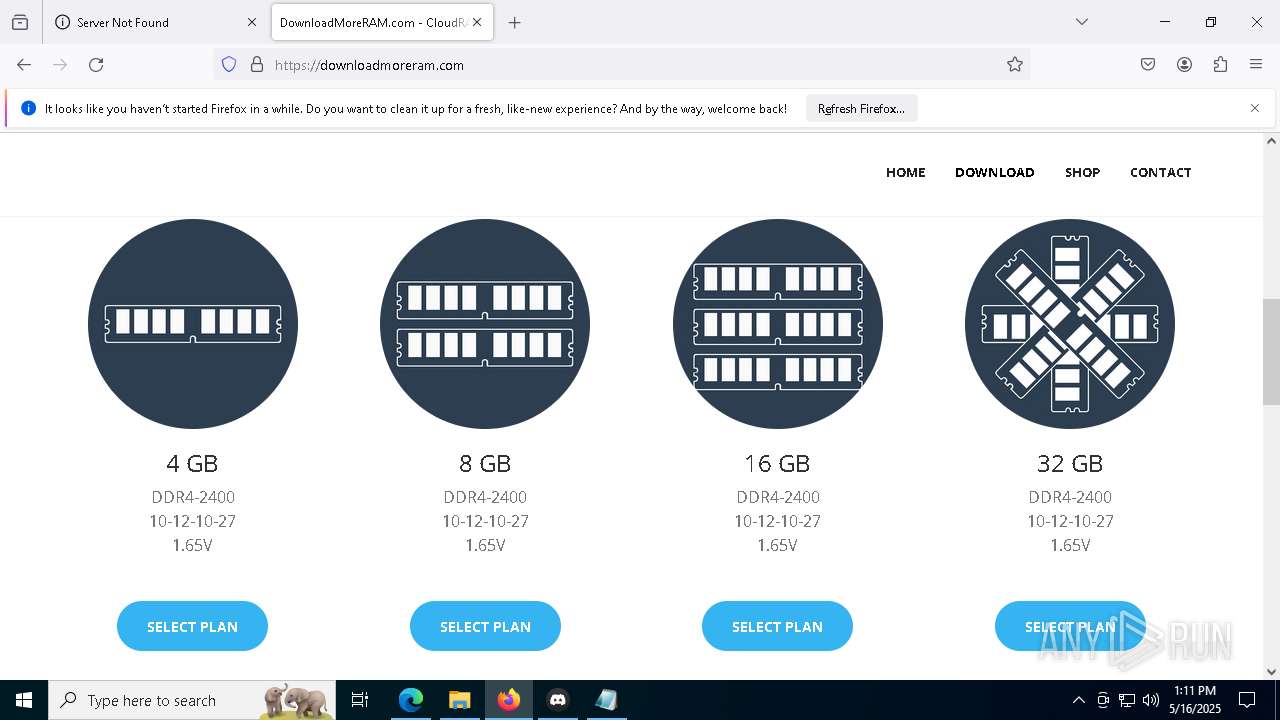
Task: Select plan for 32 GB RAM
Action: click(1070, 626)
